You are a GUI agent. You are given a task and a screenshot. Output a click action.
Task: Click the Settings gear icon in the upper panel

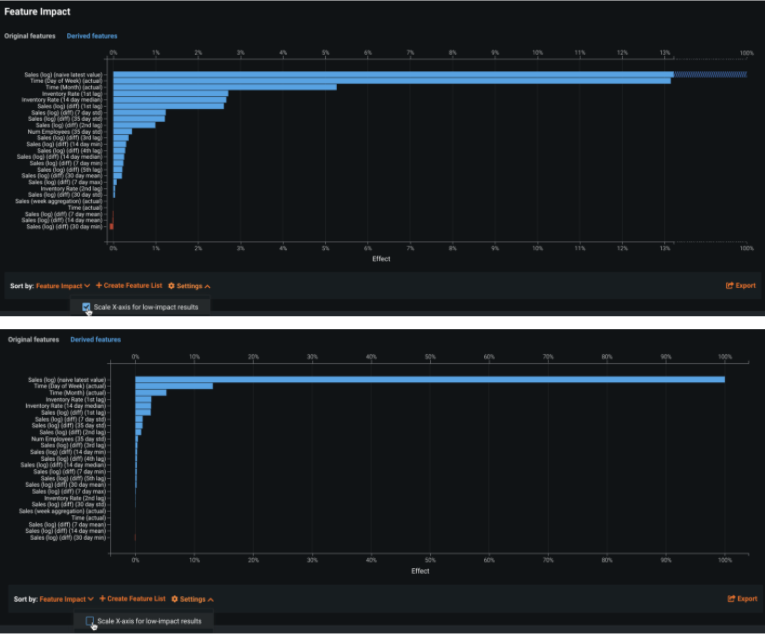pos(172,286)
